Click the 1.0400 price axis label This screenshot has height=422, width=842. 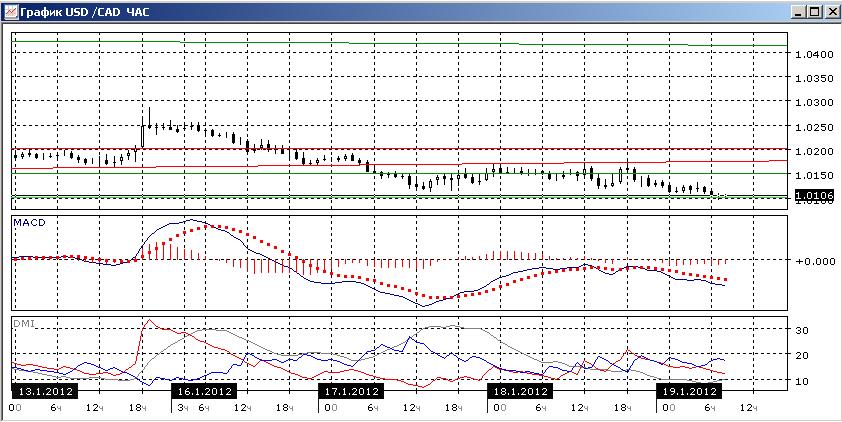(x=814, y=54)
